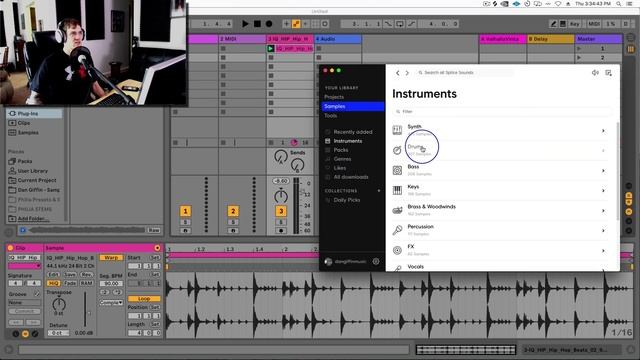Open Daily Picks collection
Viewport: 640px width, 360px height.
(347, 200)
